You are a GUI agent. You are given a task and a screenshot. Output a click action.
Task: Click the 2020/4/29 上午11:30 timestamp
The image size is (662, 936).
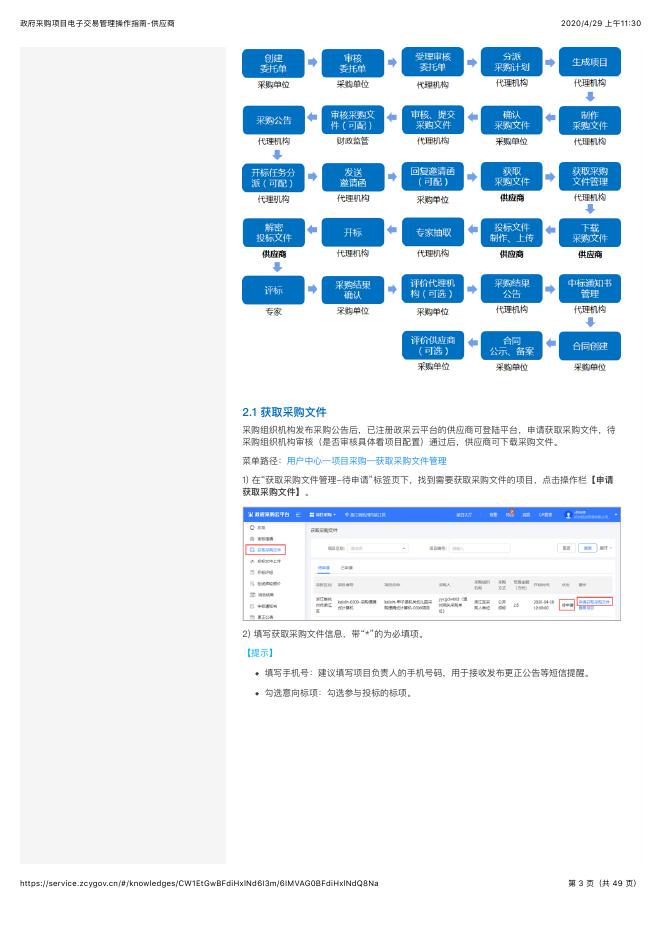(601, 23)
